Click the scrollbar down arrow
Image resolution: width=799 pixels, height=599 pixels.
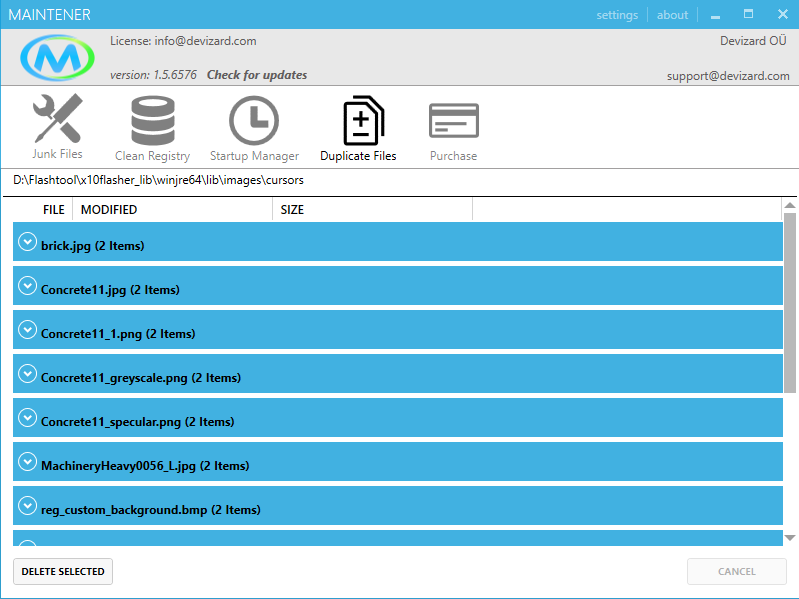790,538
